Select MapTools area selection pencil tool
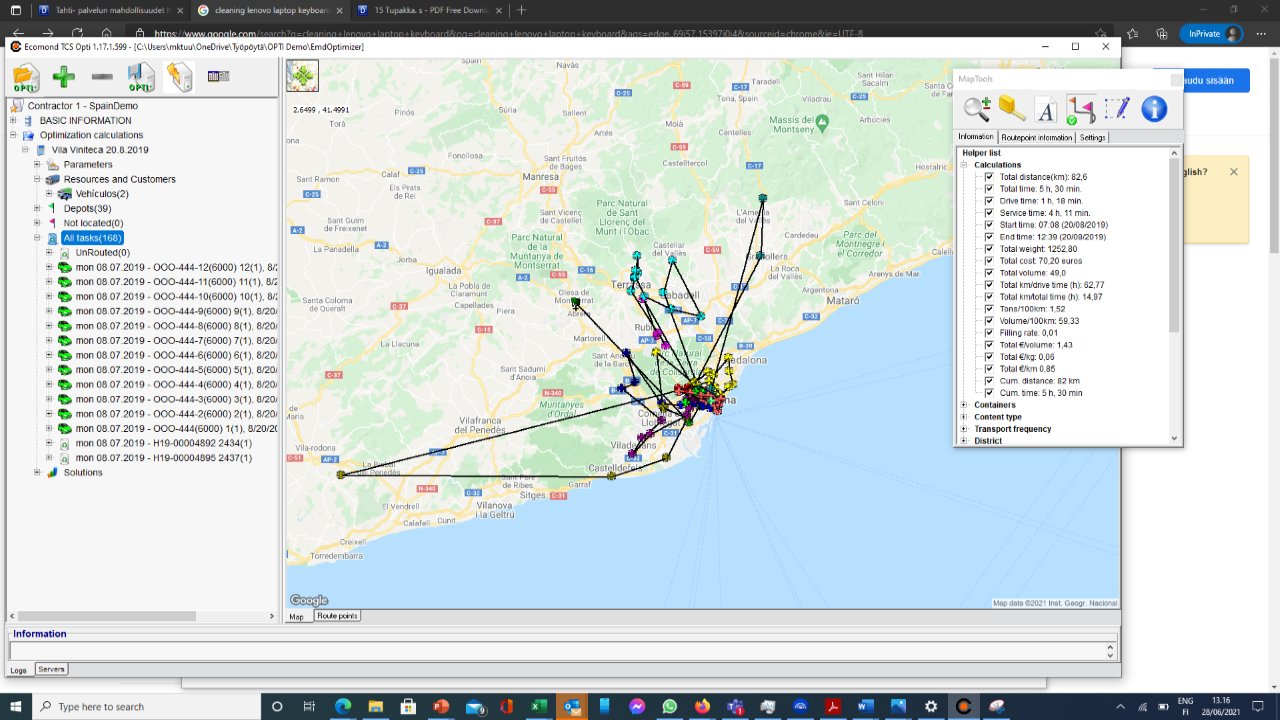 (1117, 108)
